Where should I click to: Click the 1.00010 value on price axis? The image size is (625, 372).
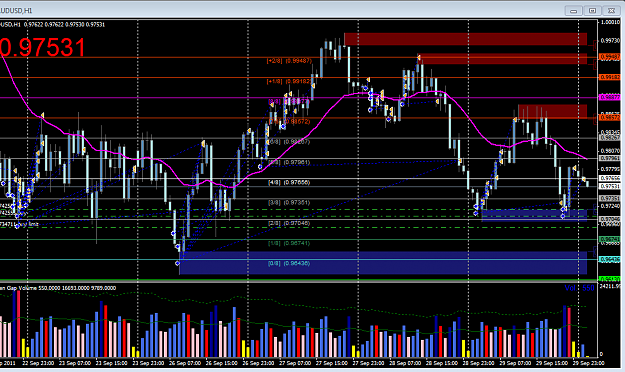click(610, 22)
